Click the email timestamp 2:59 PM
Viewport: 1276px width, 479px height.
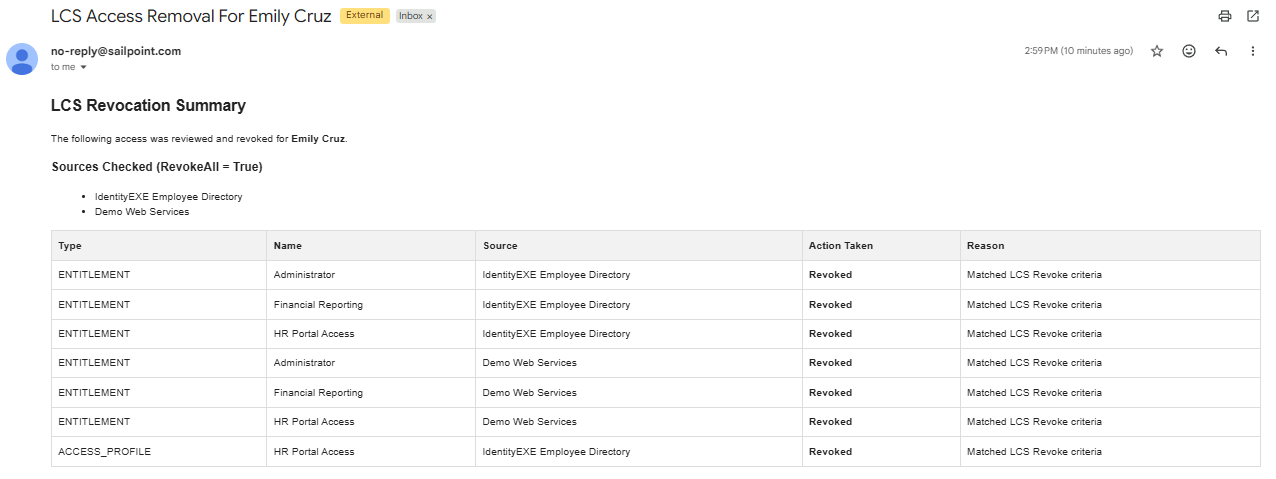tap(1079, 51)
